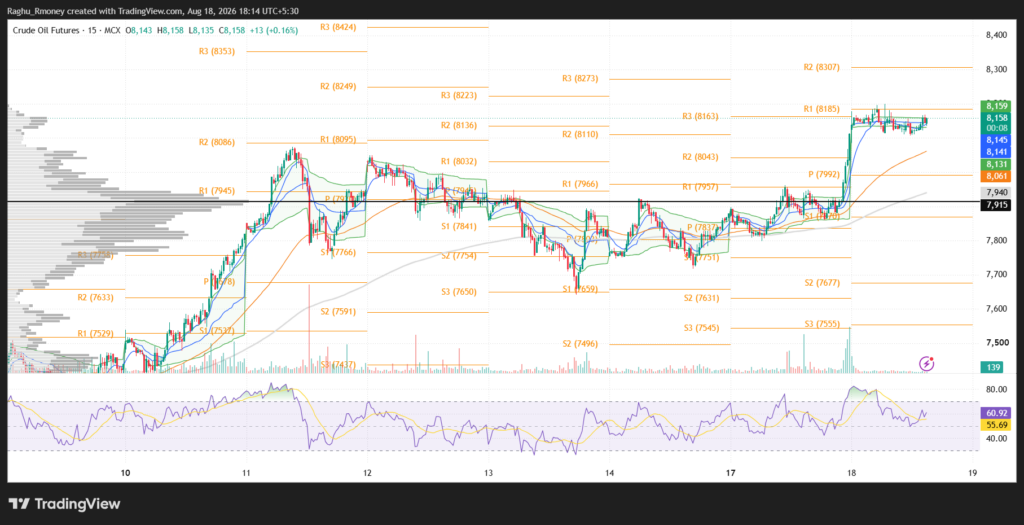Click the 7,800 price axis value
Image resolution: width=1024 pixels, height=525 pixels.
(x=996, y=240)
